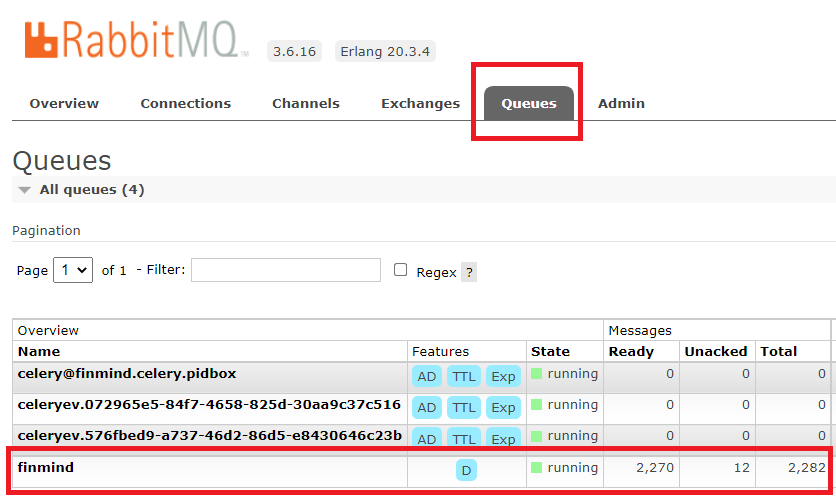Open the finmind queue details
Screen dimensions: 836x503
coord(46,467)
